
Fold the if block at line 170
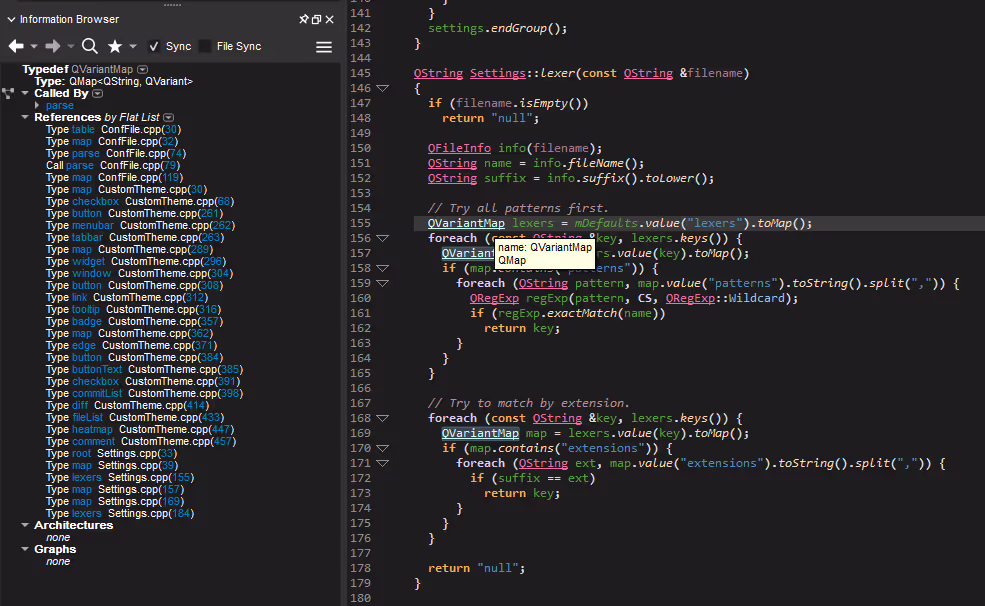click(383, 448)
